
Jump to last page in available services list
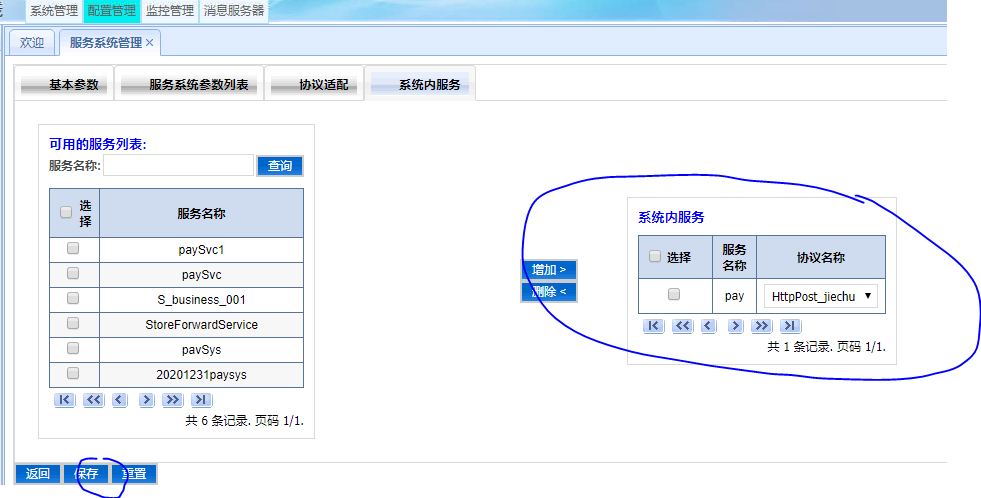201,400
